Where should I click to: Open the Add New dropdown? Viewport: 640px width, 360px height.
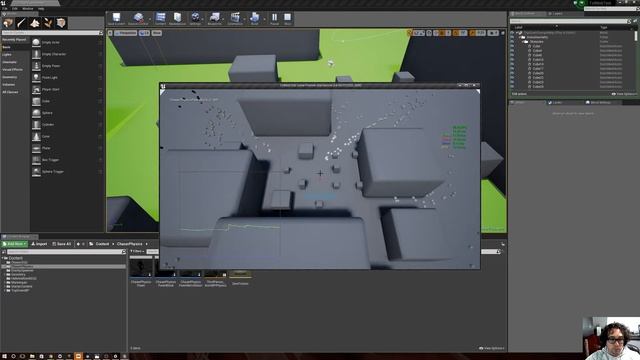point(15,244)
